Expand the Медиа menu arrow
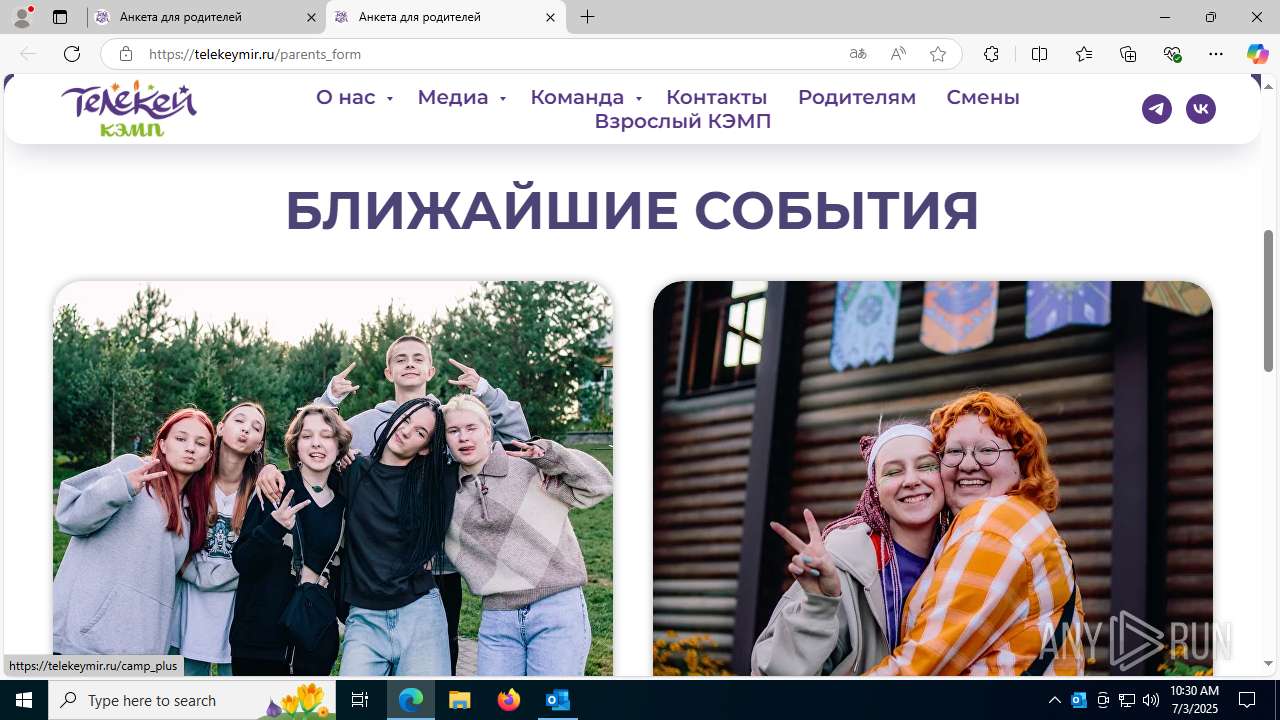 [503, 98]
